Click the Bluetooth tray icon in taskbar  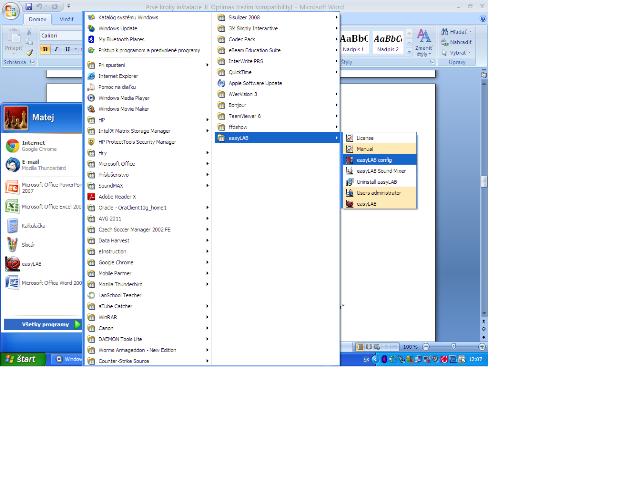tap(384, 359)
